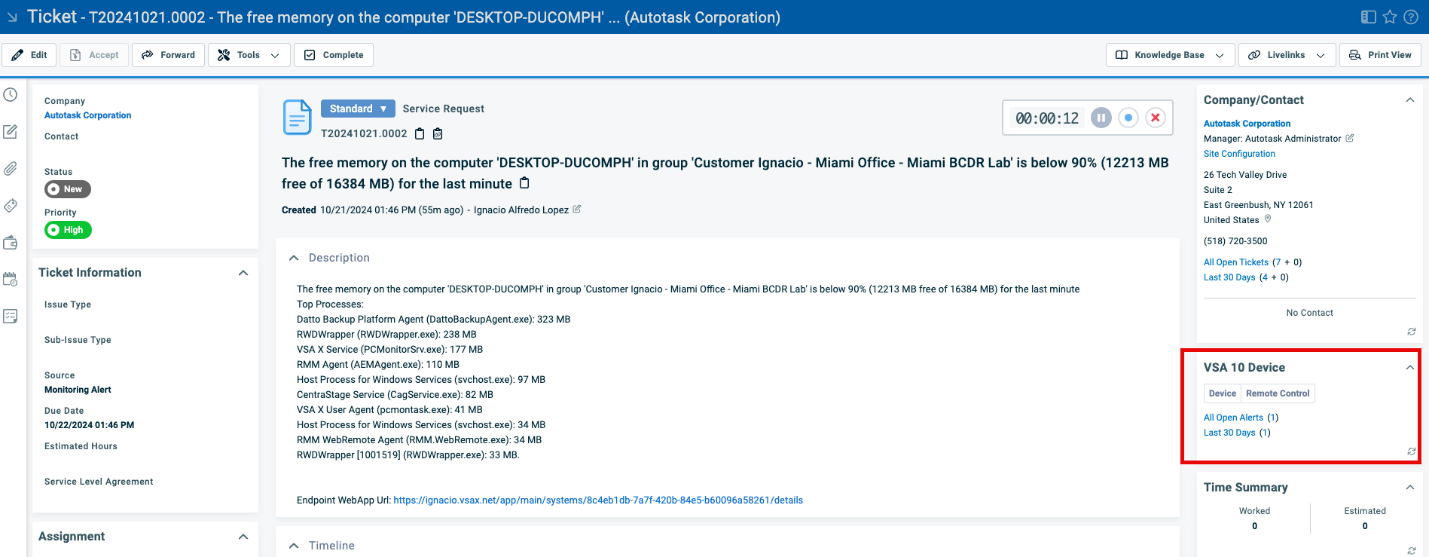Click the timer record button

click(1128, 118)
